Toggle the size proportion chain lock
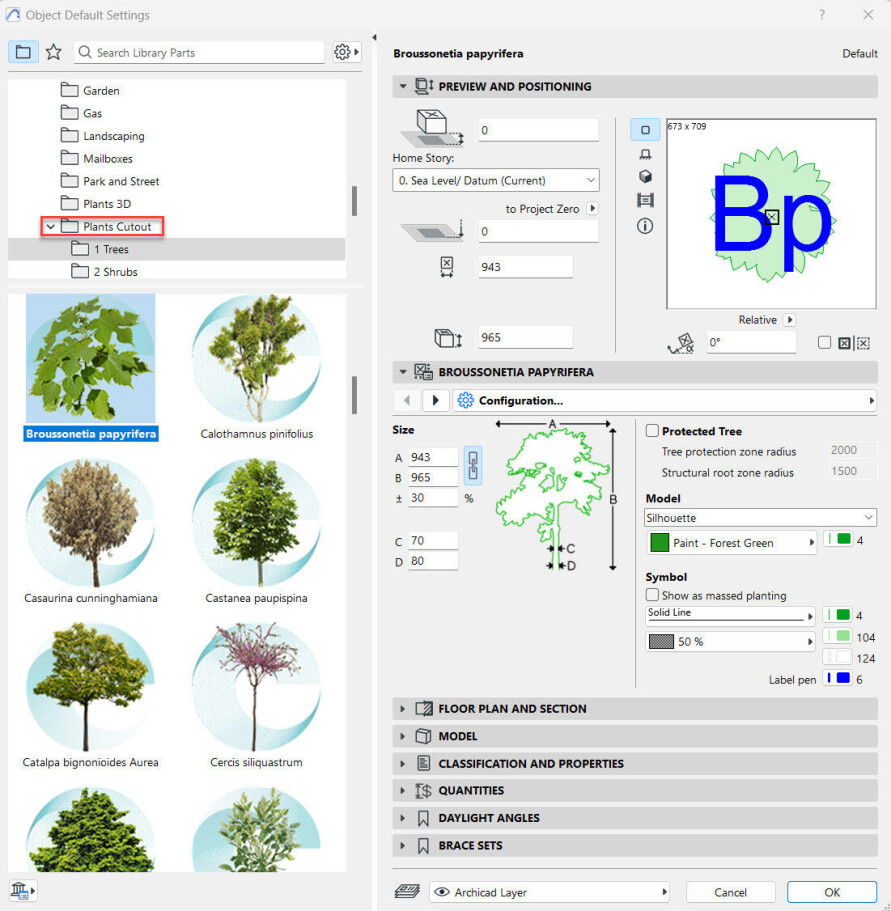 (x=473, y=466)
